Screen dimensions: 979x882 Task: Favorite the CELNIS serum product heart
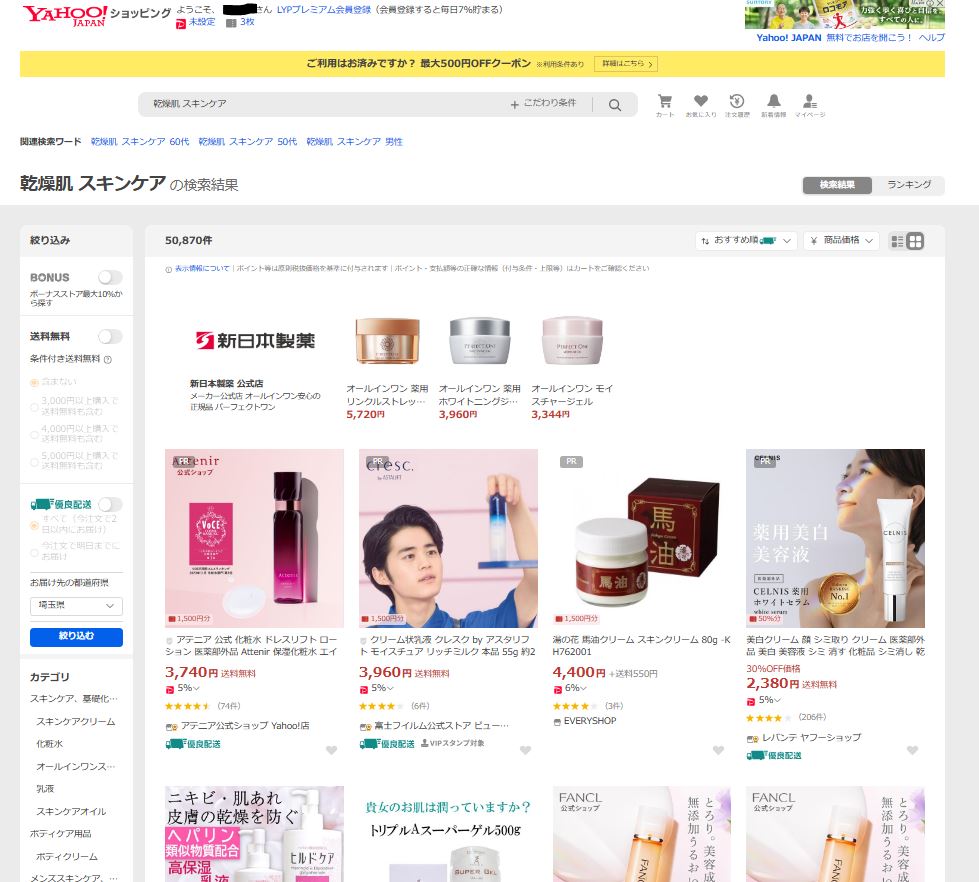[913, 750]
